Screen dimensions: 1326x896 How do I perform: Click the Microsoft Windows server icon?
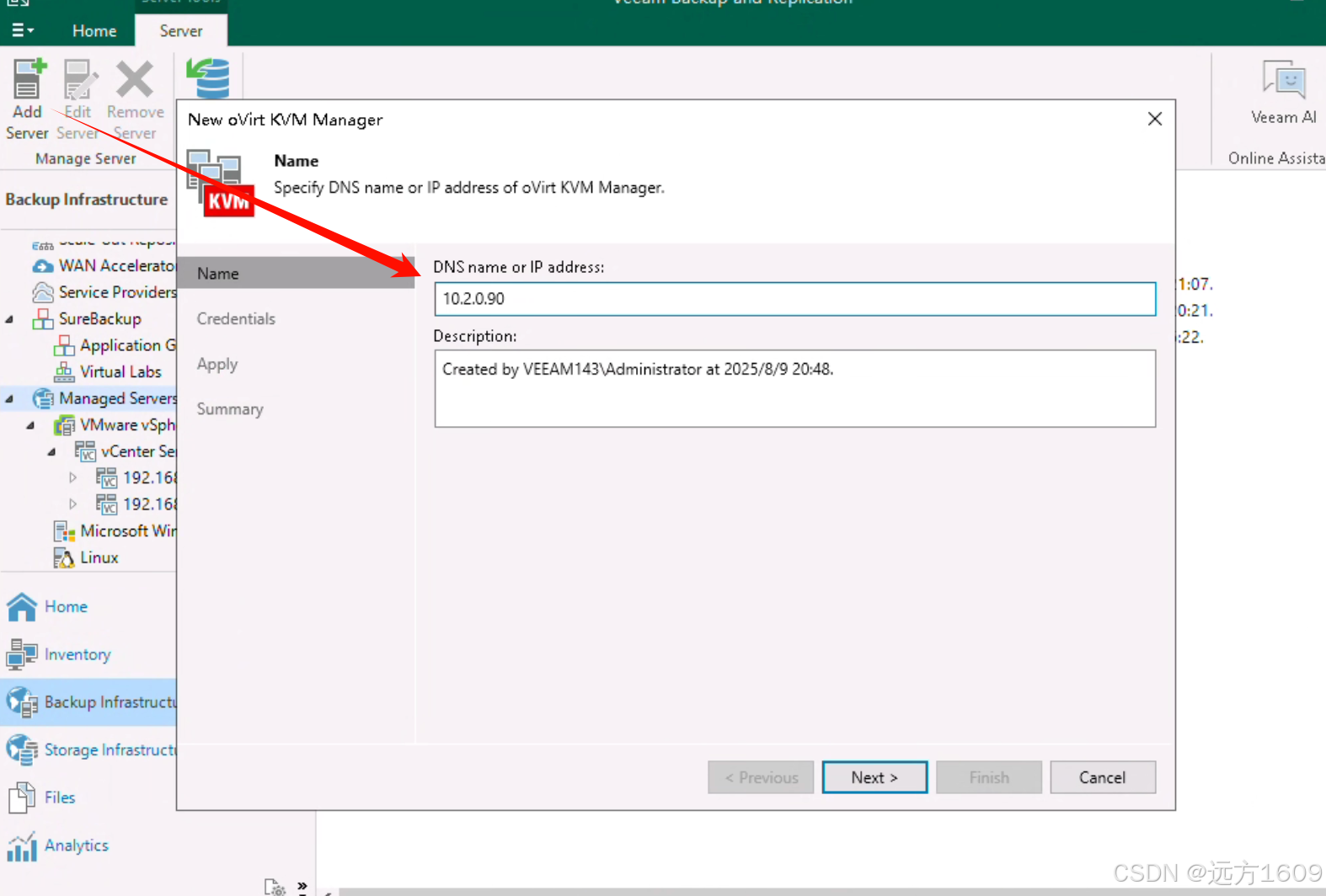64,531
